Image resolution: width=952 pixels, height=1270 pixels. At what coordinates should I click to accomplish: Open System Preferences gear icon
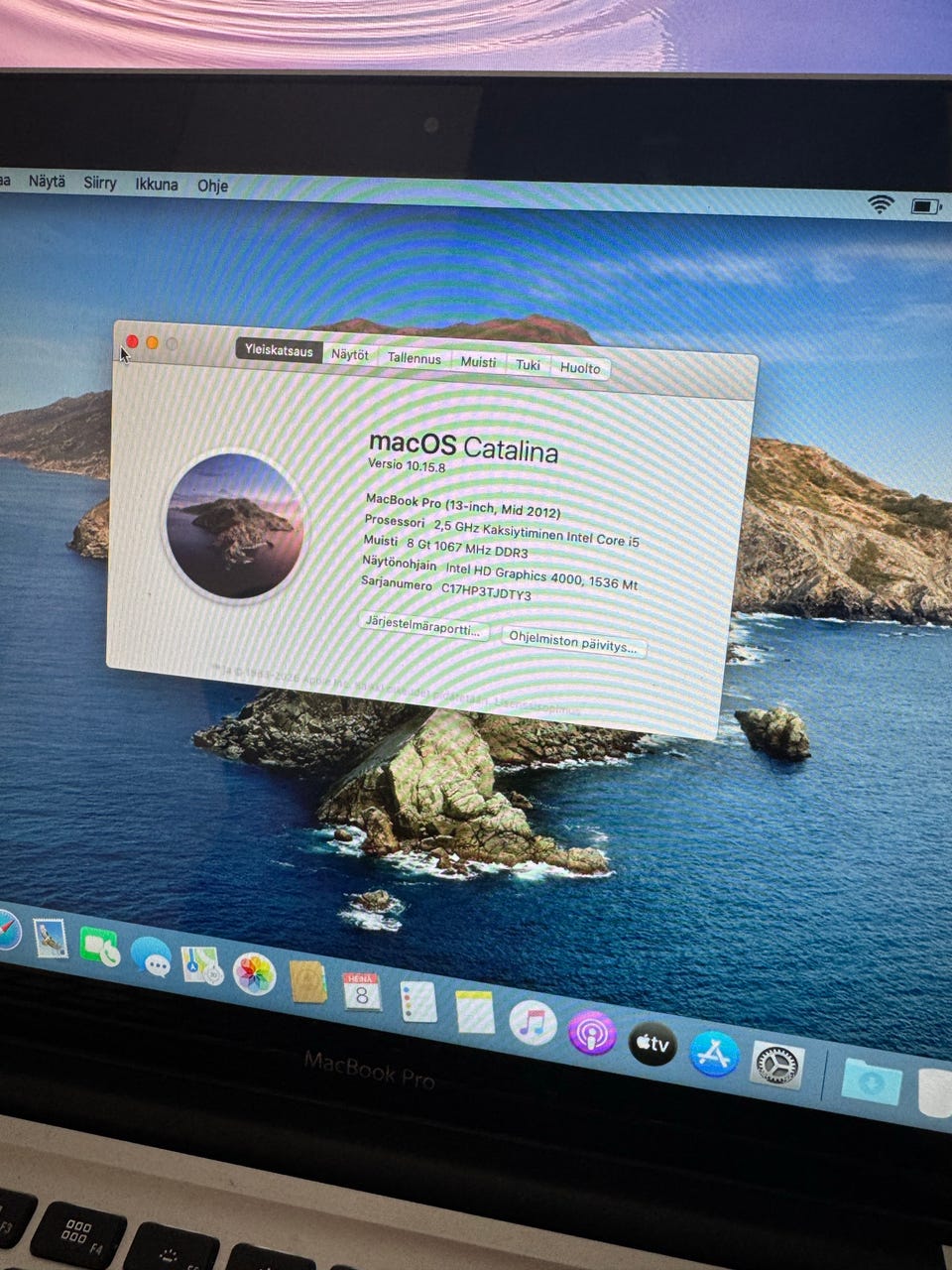coord(776,1066)
